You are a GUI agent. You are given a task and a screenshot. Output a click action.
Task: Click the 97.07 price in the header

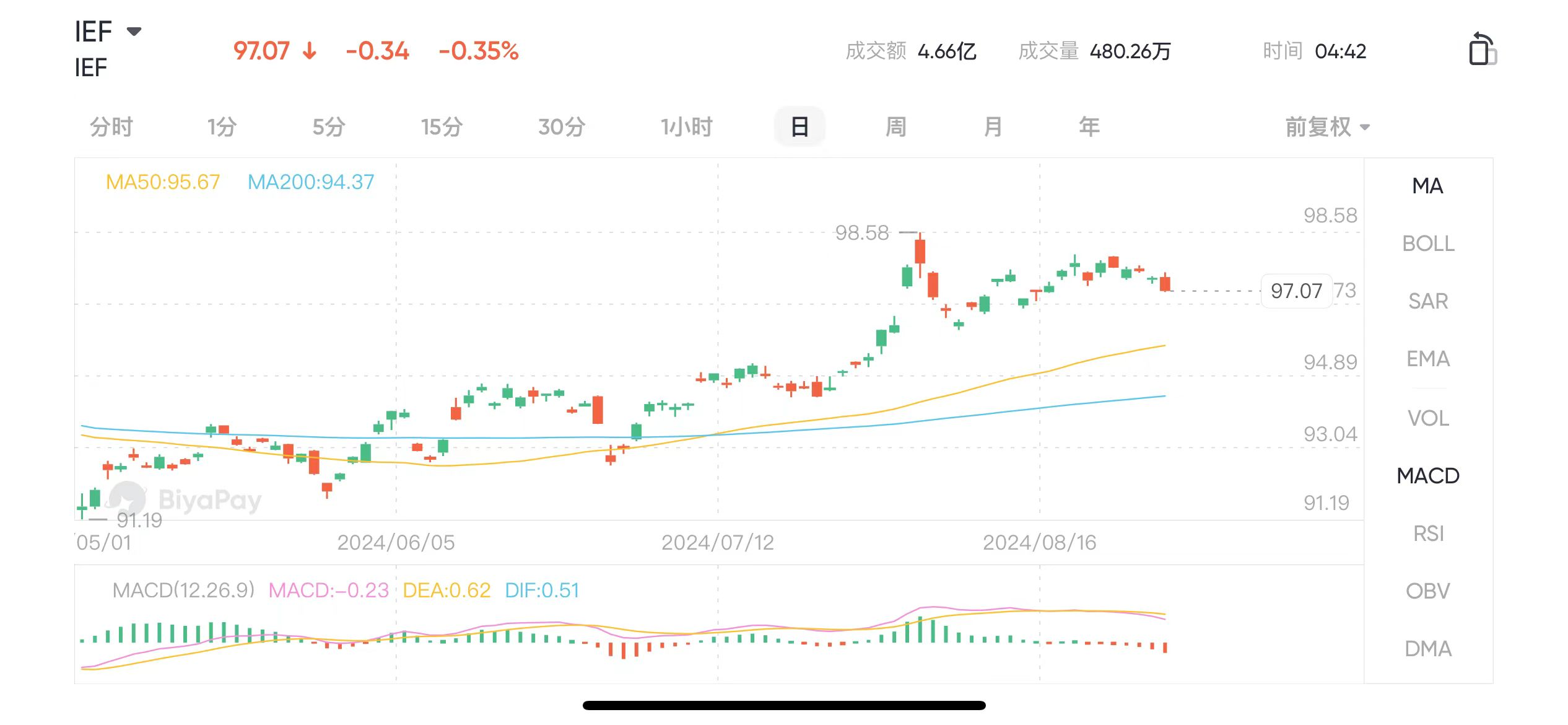(261, 51)
